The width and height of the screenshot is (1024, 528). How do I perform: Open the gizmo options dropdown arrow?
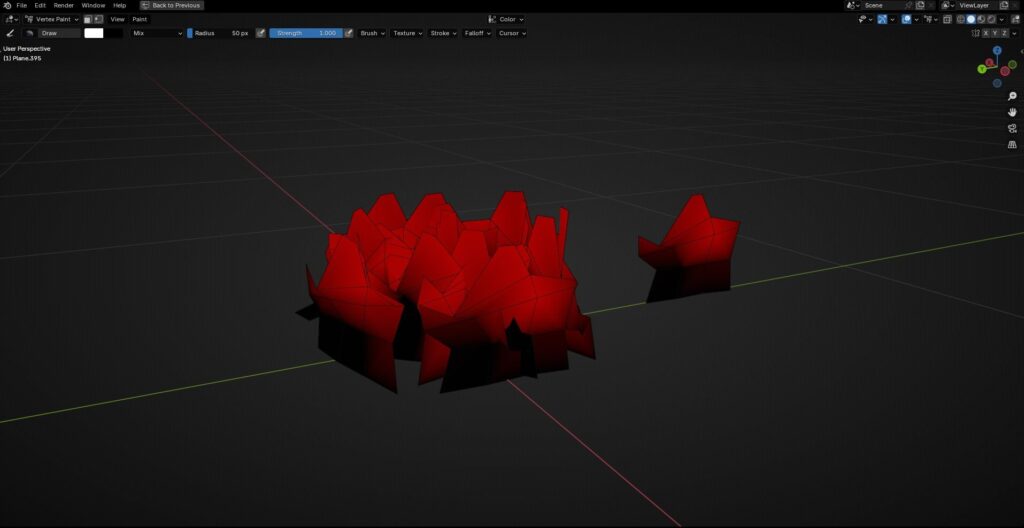click(892, 20)
